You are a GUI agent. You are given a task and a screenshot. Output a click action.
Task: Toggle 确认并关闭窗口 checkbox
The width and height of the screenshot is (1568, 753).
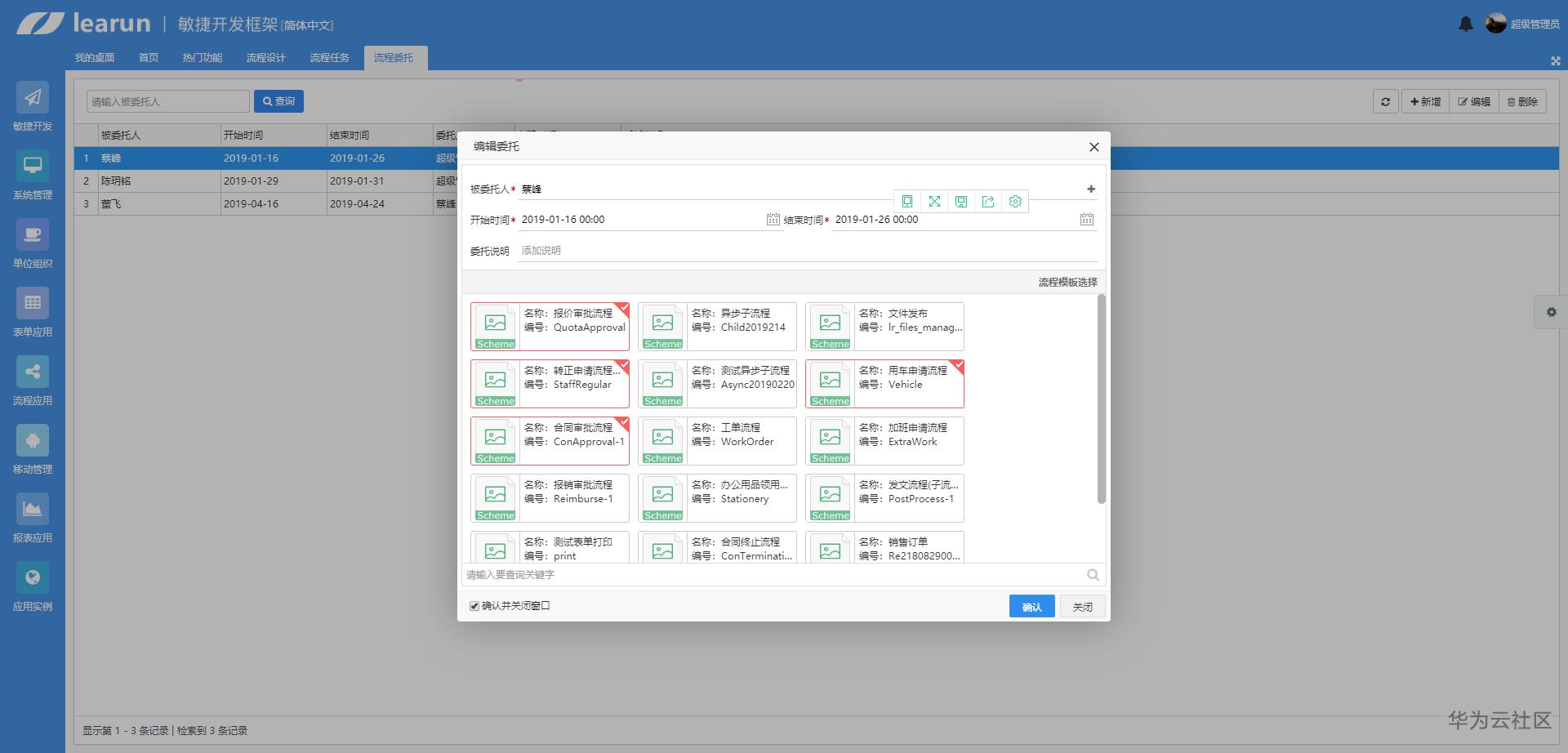(x=474, y=606)
